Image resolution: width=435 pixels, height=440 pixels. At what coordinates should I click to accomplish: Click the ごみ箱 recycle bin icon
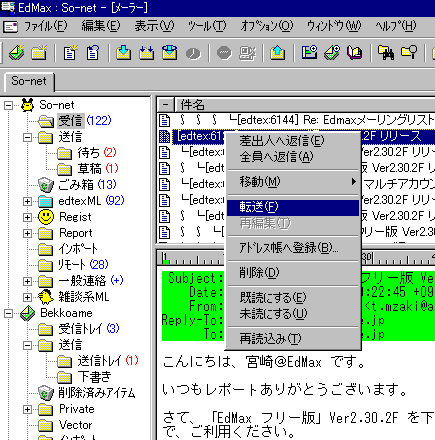coord(46,185)
